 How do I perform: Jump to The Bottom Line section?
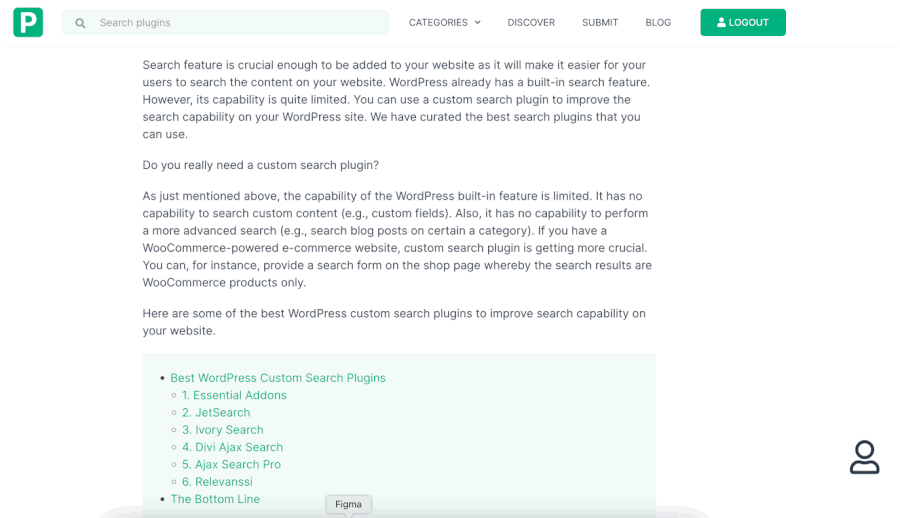click(x=215, y=498)
